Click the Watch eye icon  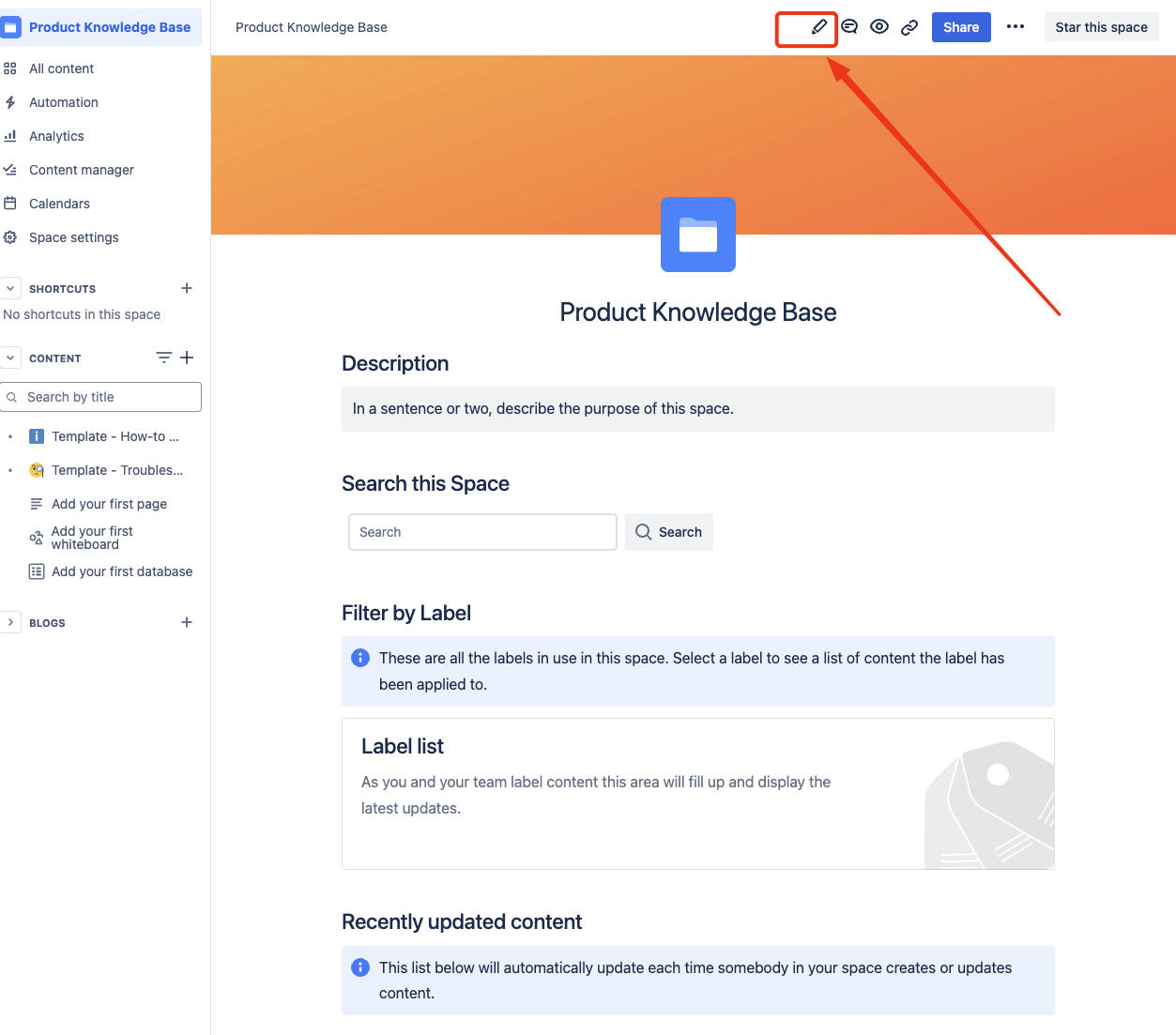point(878,26)
